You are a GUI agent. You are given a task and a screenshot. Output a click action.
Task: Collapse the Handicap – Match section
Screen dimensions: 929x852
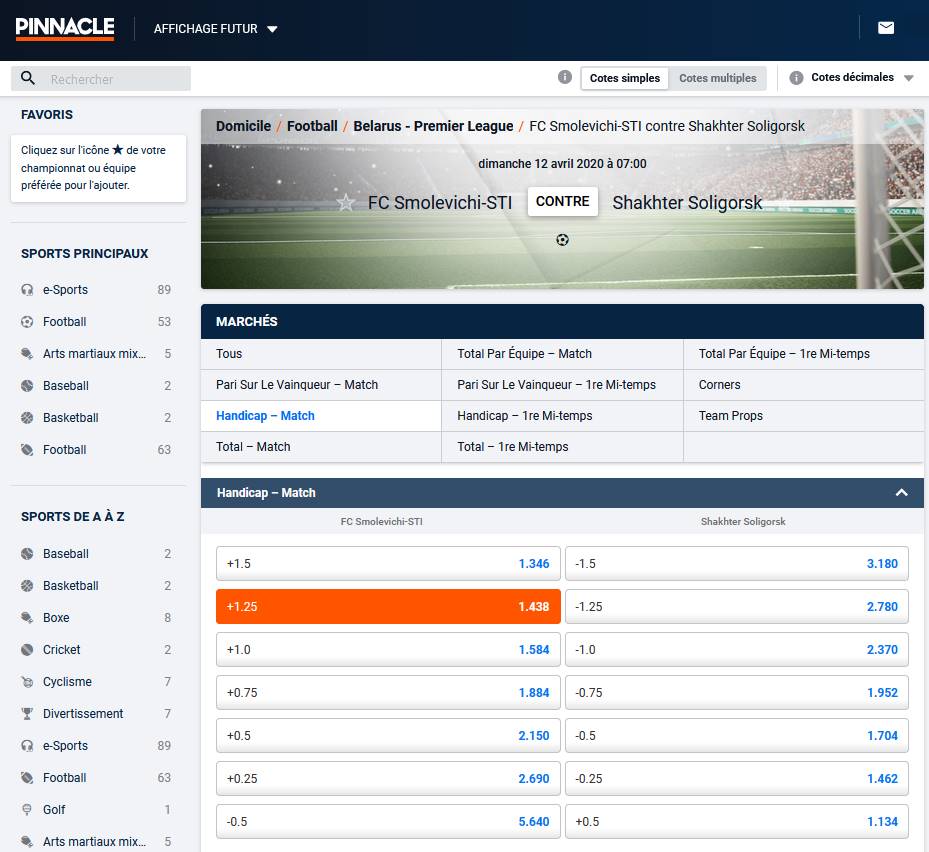(x=901, y=493)
